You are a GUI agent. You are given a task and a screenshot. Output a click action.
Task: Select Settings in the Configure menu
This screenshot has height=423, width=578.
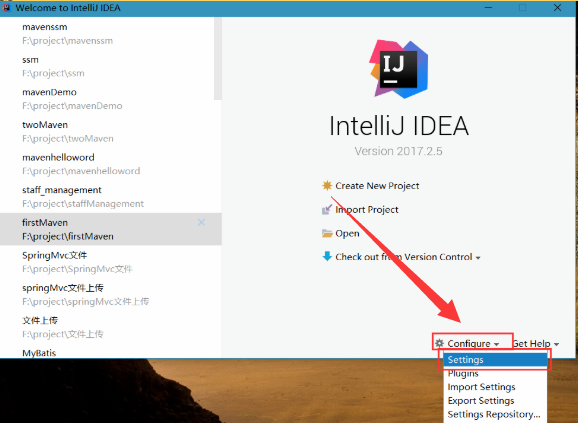tap(495, 360)
